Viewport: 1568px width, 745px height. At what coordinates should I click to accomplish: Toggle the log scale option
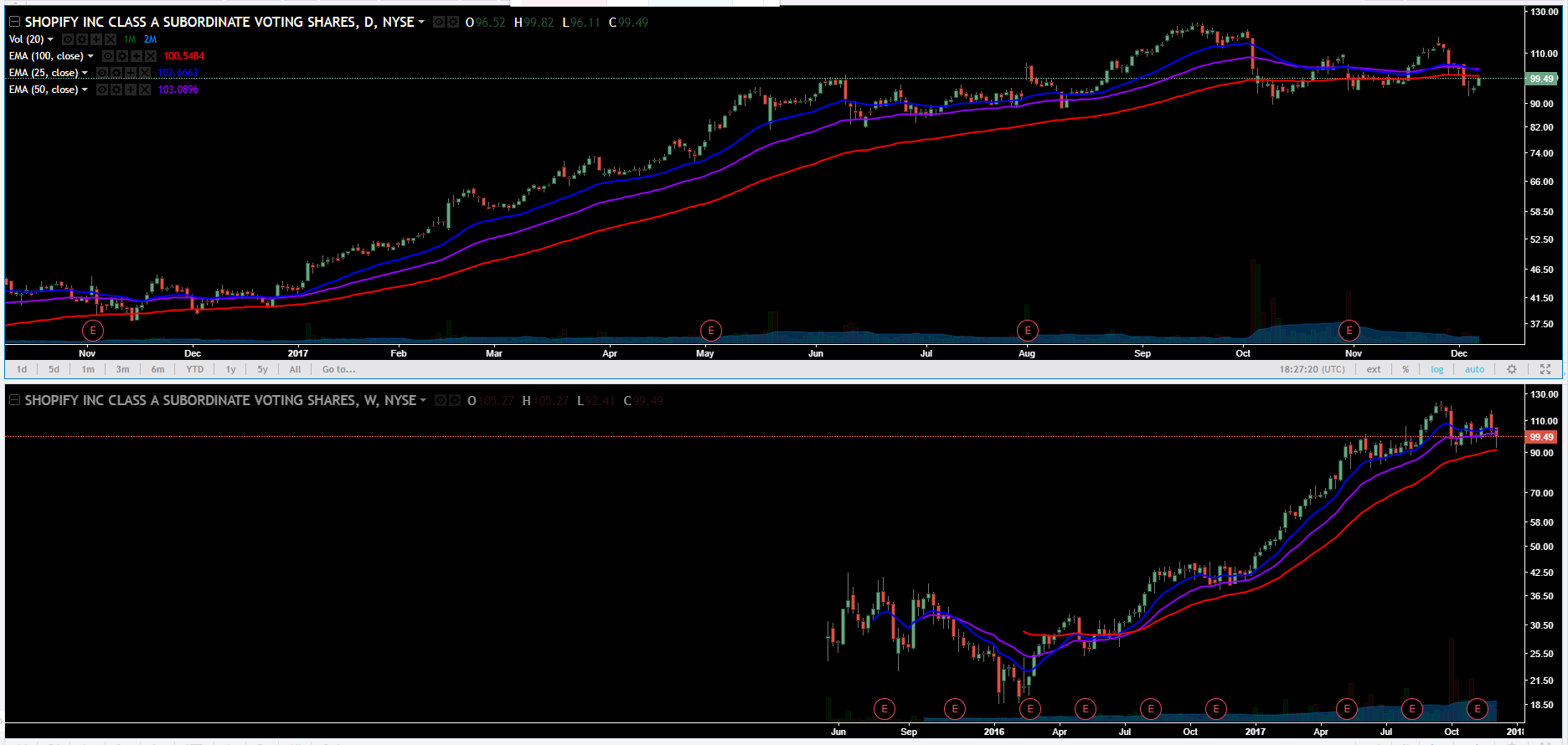click(x=1437, y=369)
